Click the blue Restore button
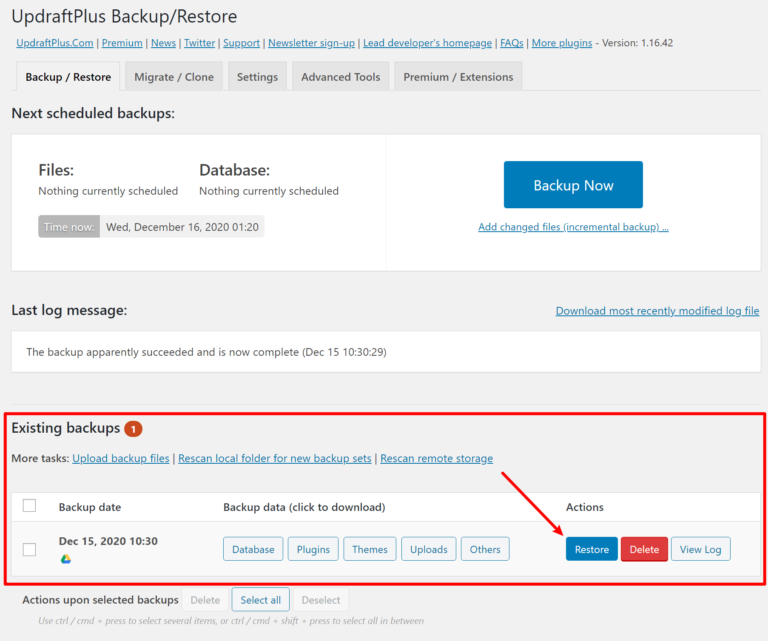 592,549
